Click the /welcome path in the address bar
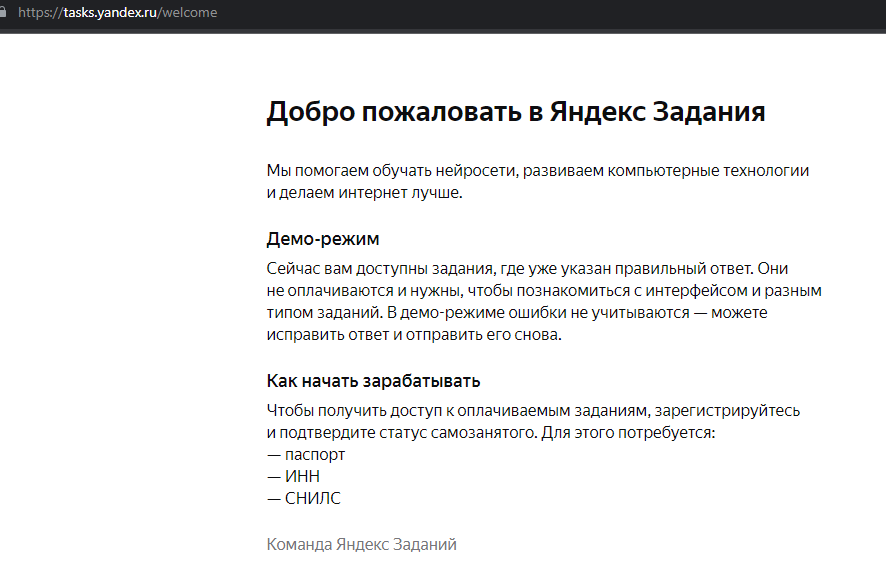 coord(186,13)
